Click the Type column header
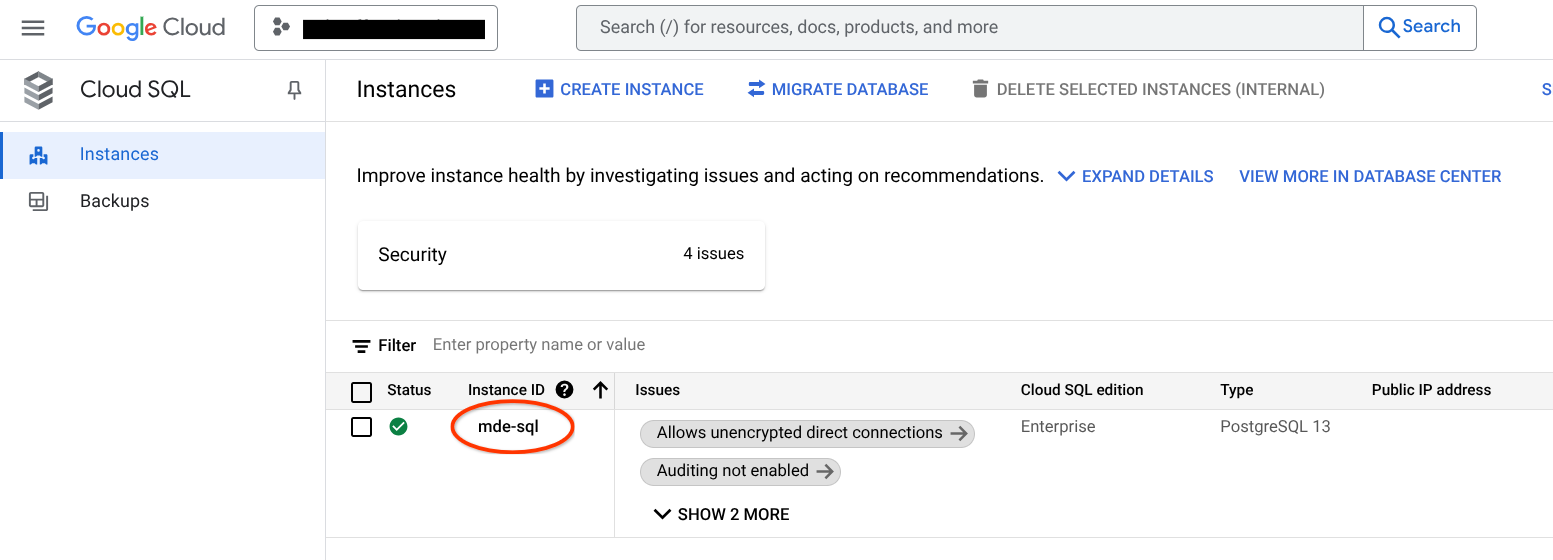Screen dimensions: 1553x560 (1236, 390)
